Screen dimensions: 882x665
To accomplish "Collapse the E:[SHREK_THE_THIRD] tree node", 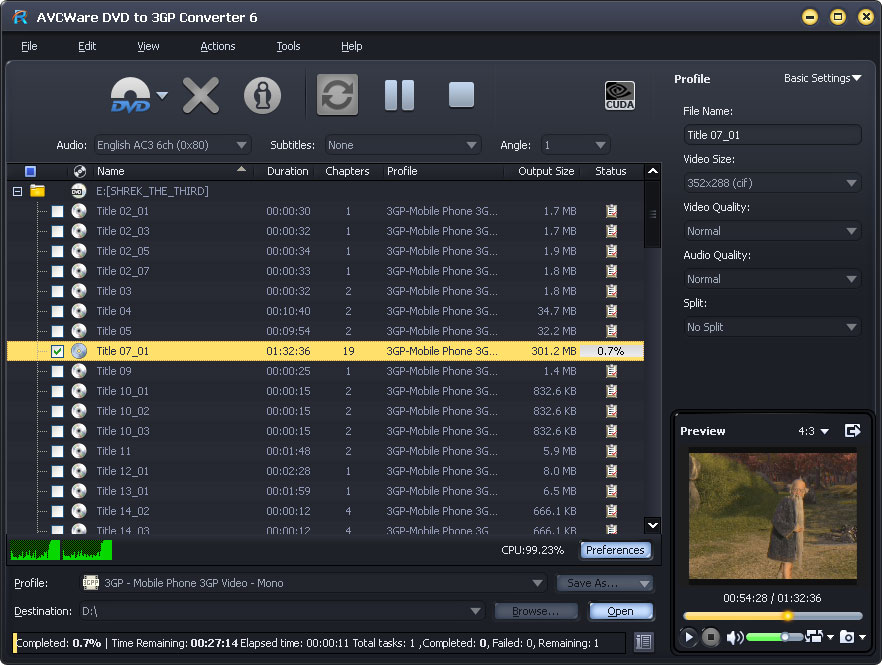I will [x=17, y=191].
